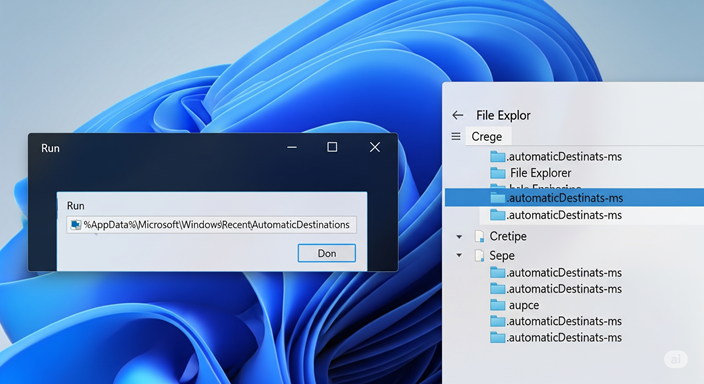This screenshot has width=704, height=384.
Task: Click the File Explor title text
Action: point(503,115)
